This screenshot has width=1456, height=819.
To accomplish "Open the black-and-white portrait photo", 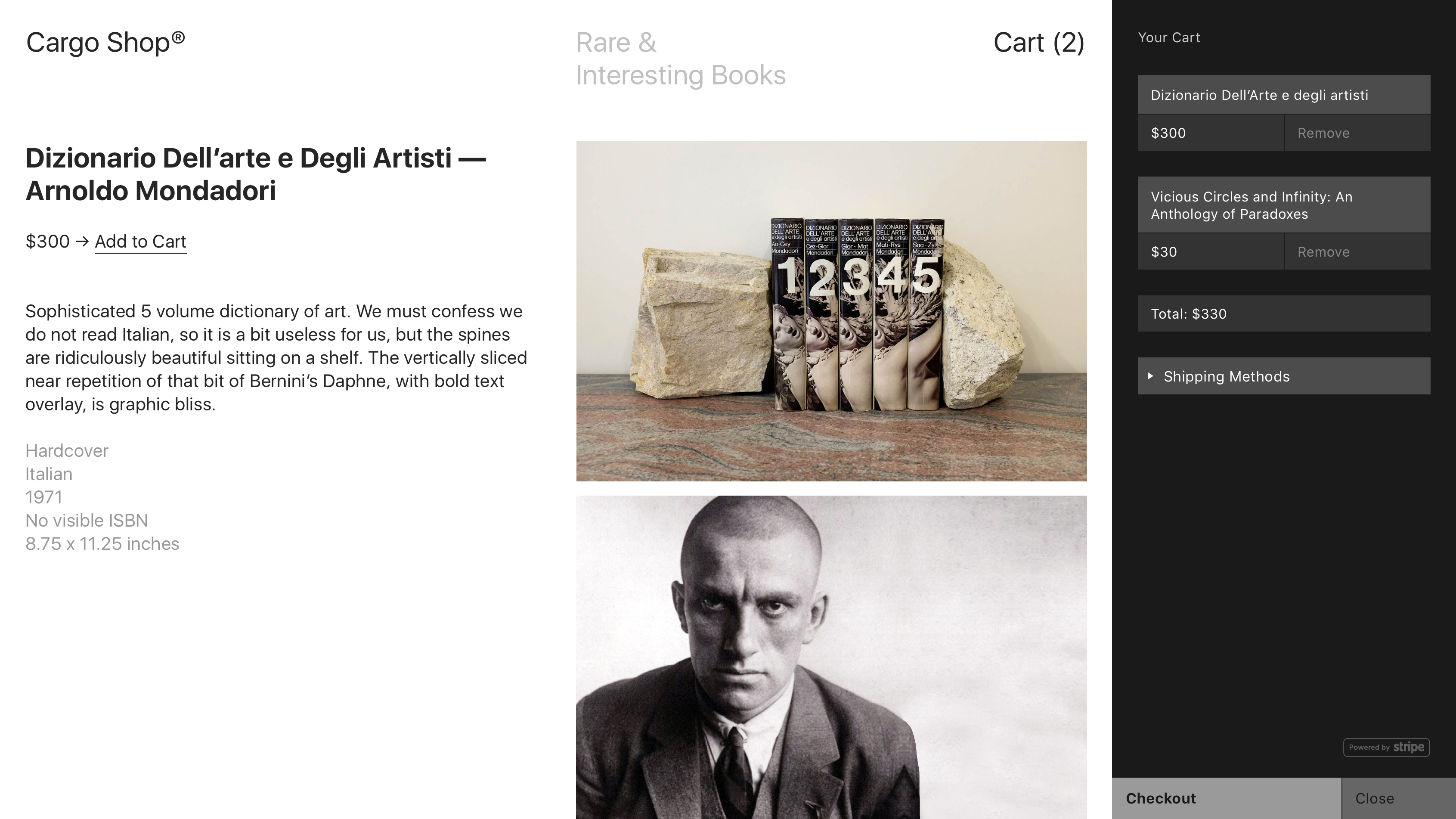I will click(831, 658).
